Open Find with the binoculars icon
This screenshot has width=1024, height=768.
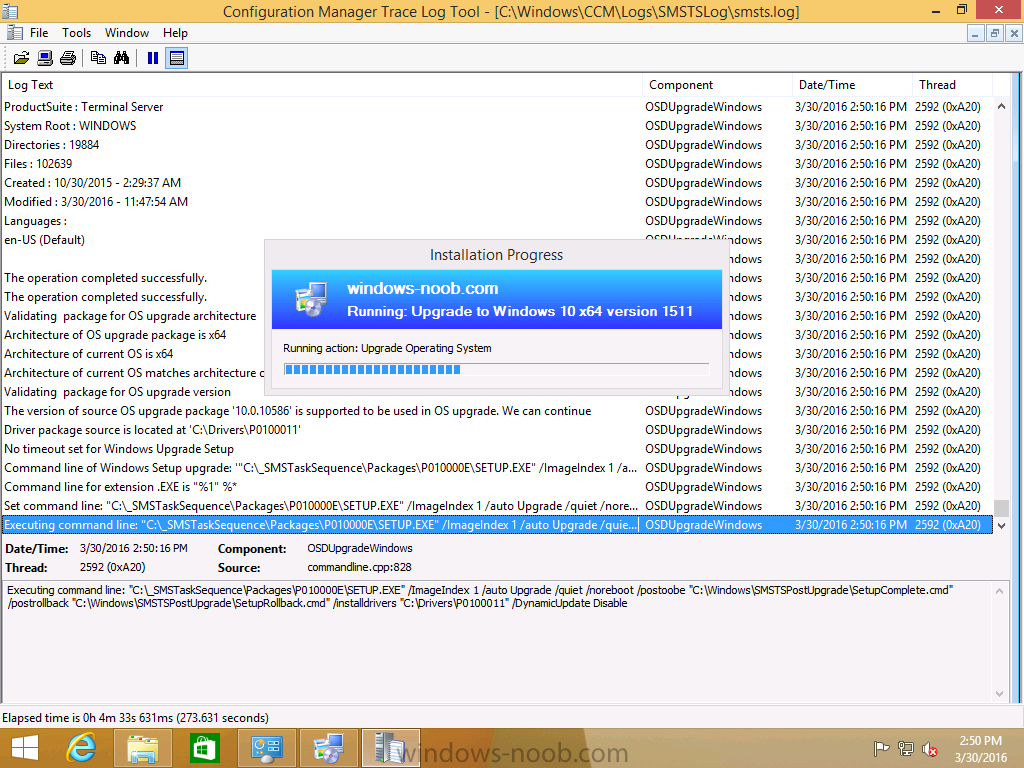(121, 58)
